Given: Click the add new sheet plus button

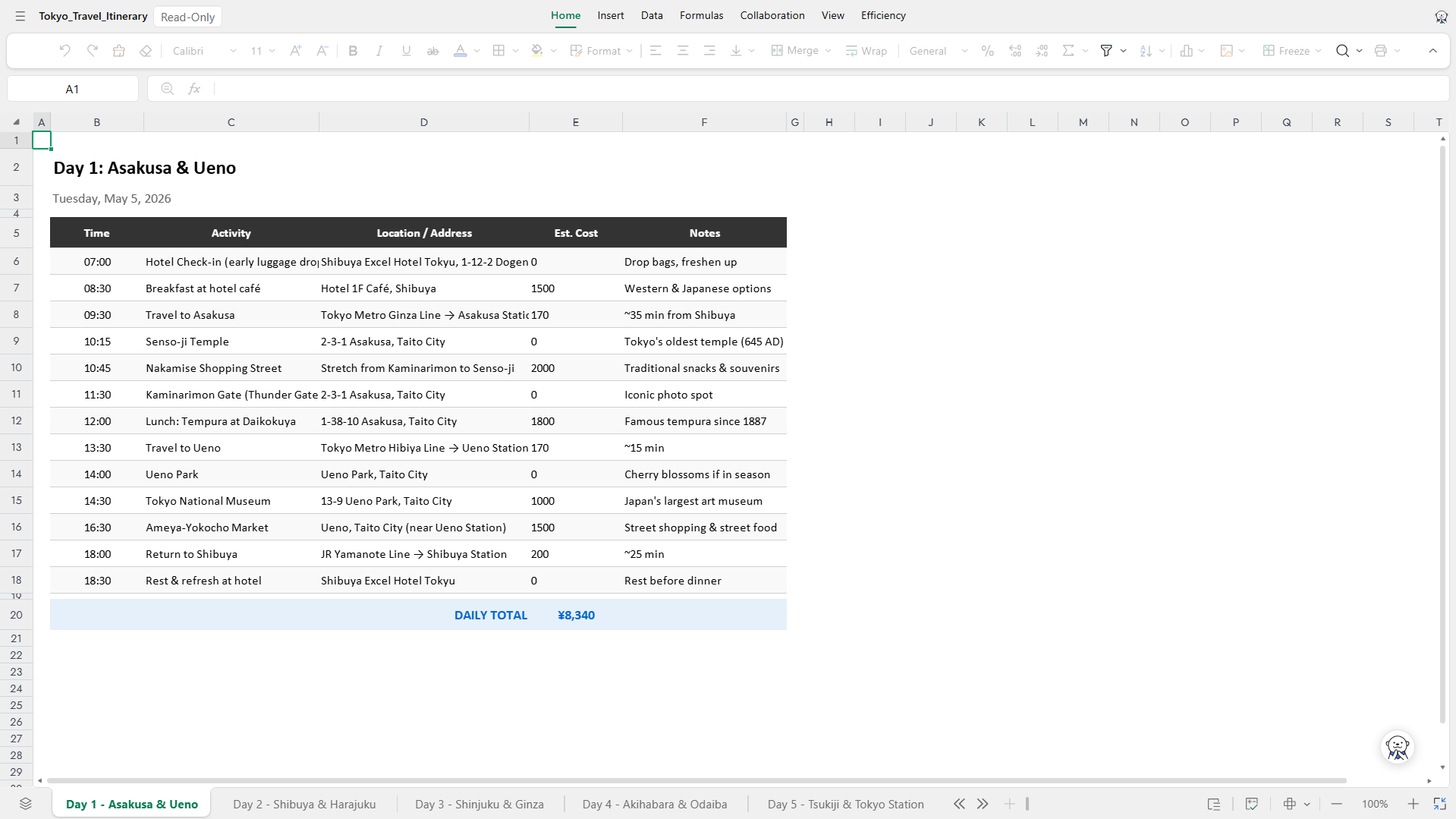Looking at the screenshot, I should pyautogui.click(x=1009, y=804).
